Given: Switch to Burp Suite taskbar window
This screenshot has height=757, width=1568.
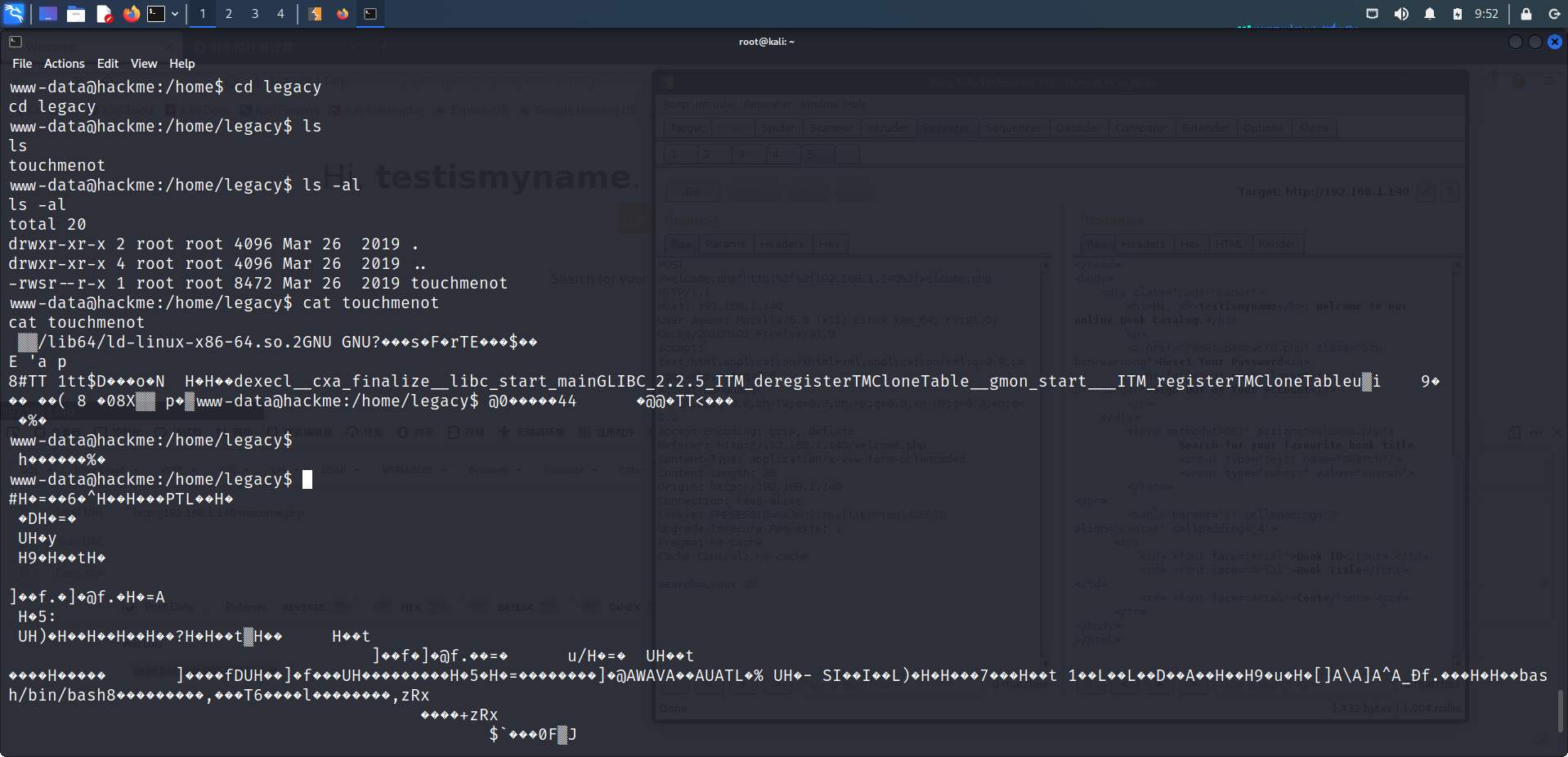Looking at the screenshot, I should click(x=316, y=14).
